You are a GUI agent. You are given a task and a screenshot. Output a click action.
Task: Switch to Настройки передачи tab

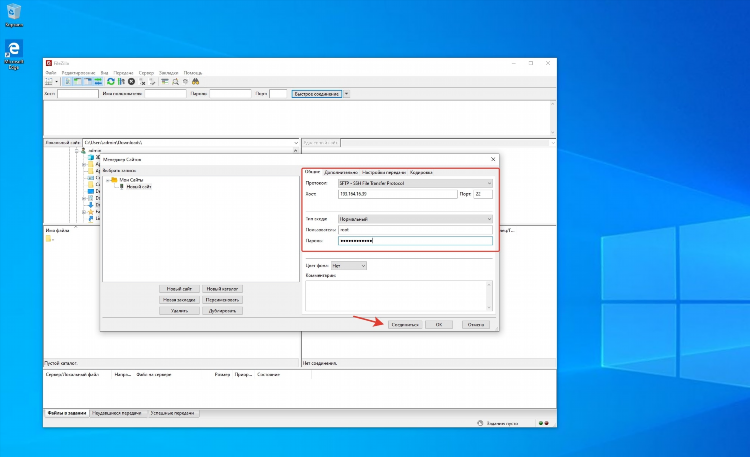(x=384, y=172)
